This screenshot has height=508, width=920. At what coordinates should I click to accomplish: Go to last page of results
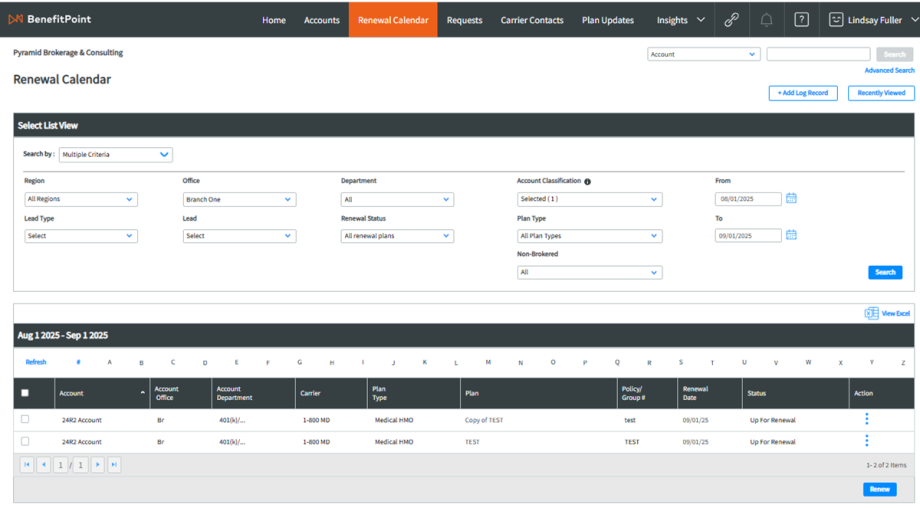[x=114, y=465]
